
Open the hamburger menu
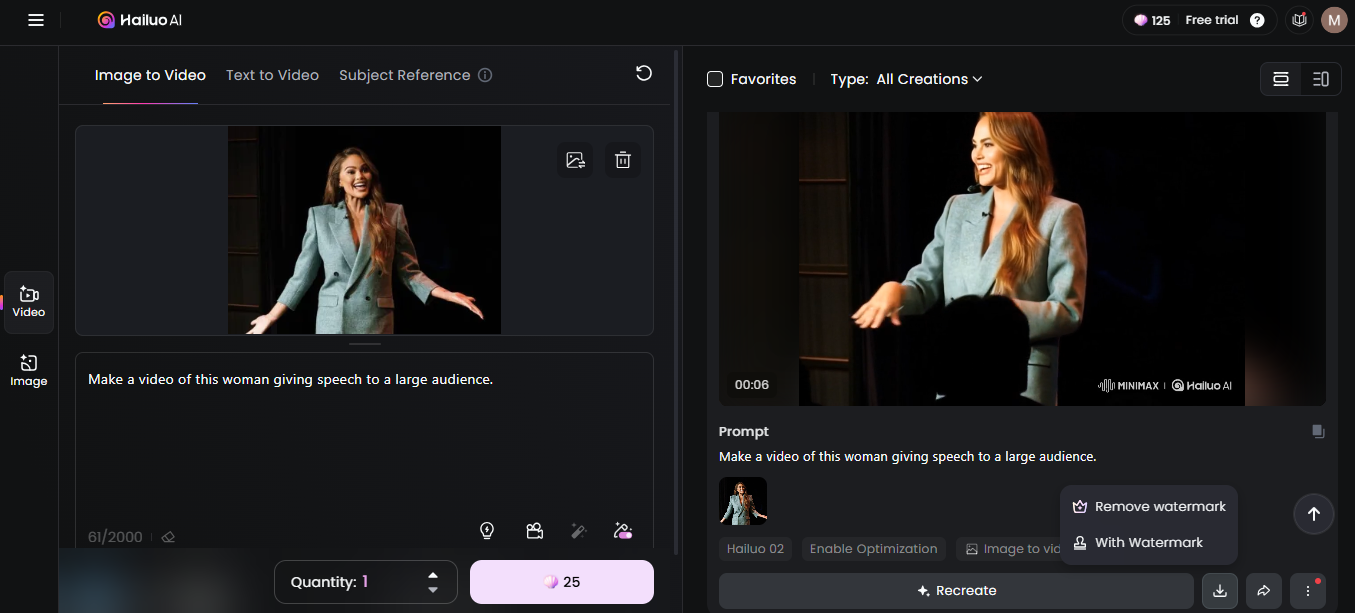(36, 20)
